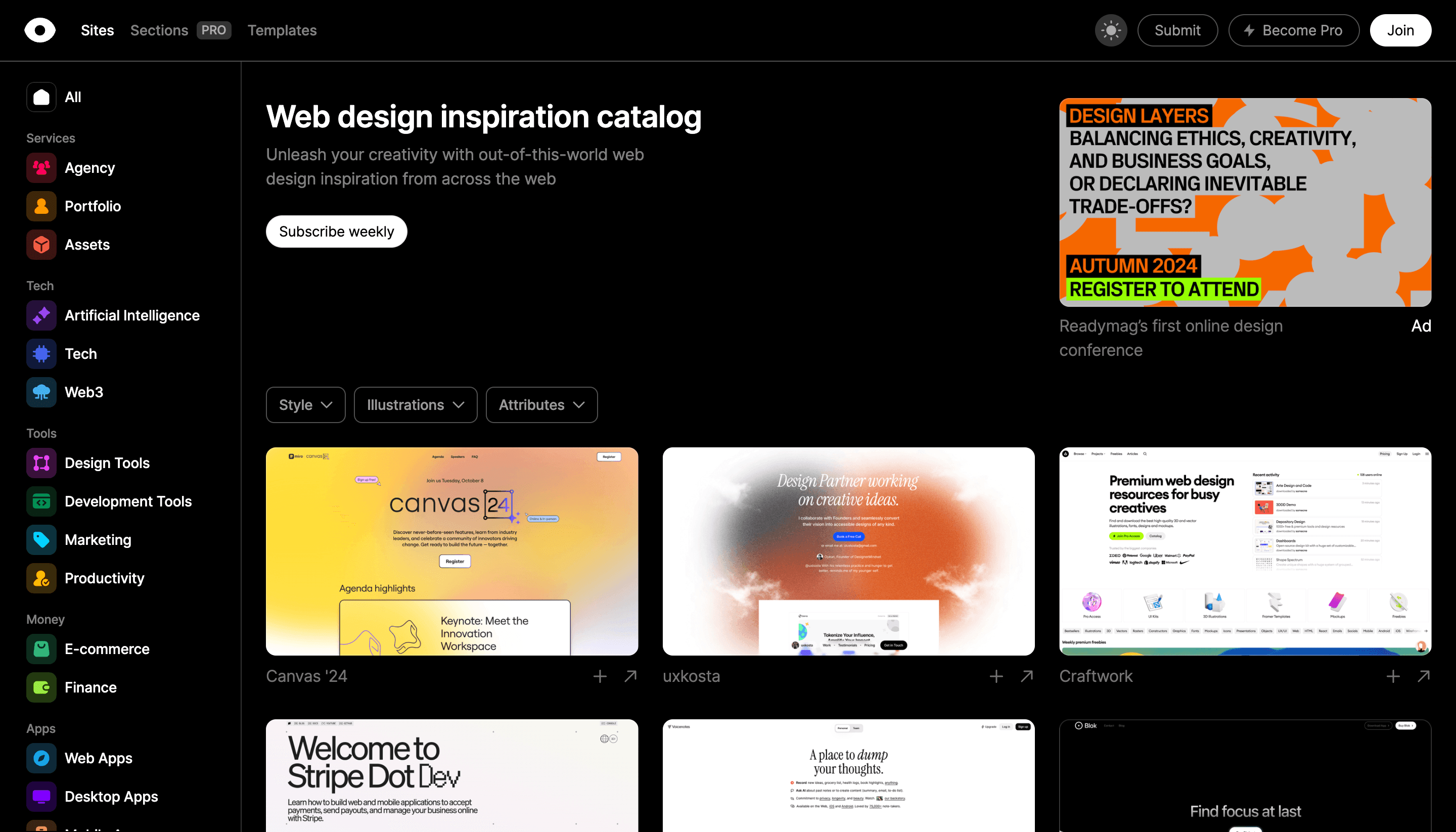The width and height of the screenshot is (1456, 832).
Task: Select the All label in sidebar
Action: coord(73,97)
